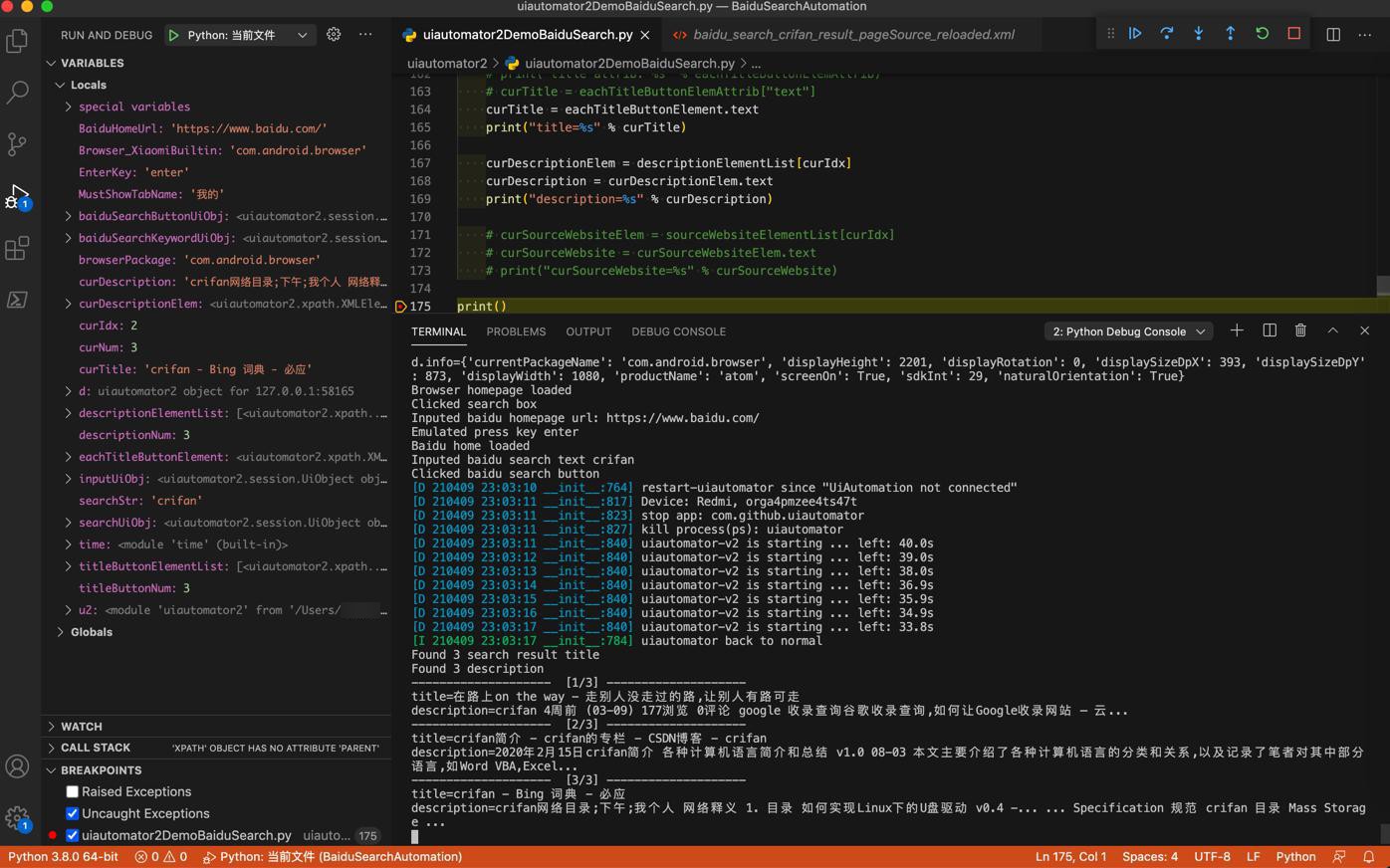Viewport: 1390px width, 868px height.
Task: Select the uiautomator2DemoBaiduSearch.py editor tab
Action: [528, 35]
